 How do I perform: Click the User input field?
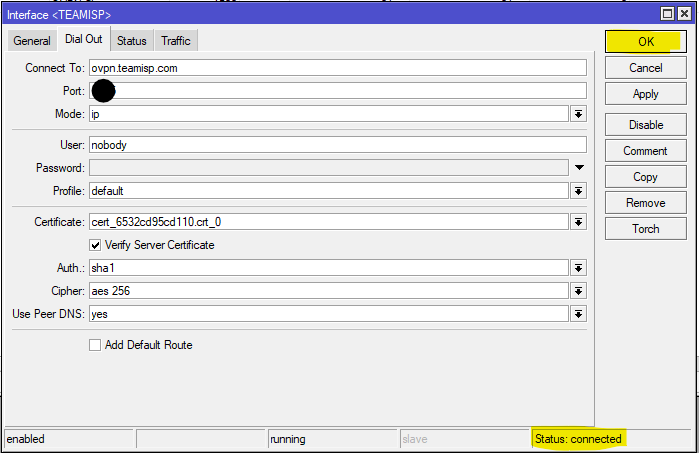pyautogui.click(x=337, y=145)
